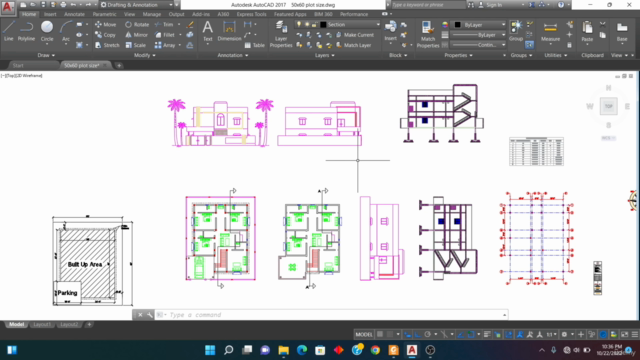Activate the Fillet command
Image resolution: width=640 pixels, height=360 pixels.
click(x=165, y=35)
